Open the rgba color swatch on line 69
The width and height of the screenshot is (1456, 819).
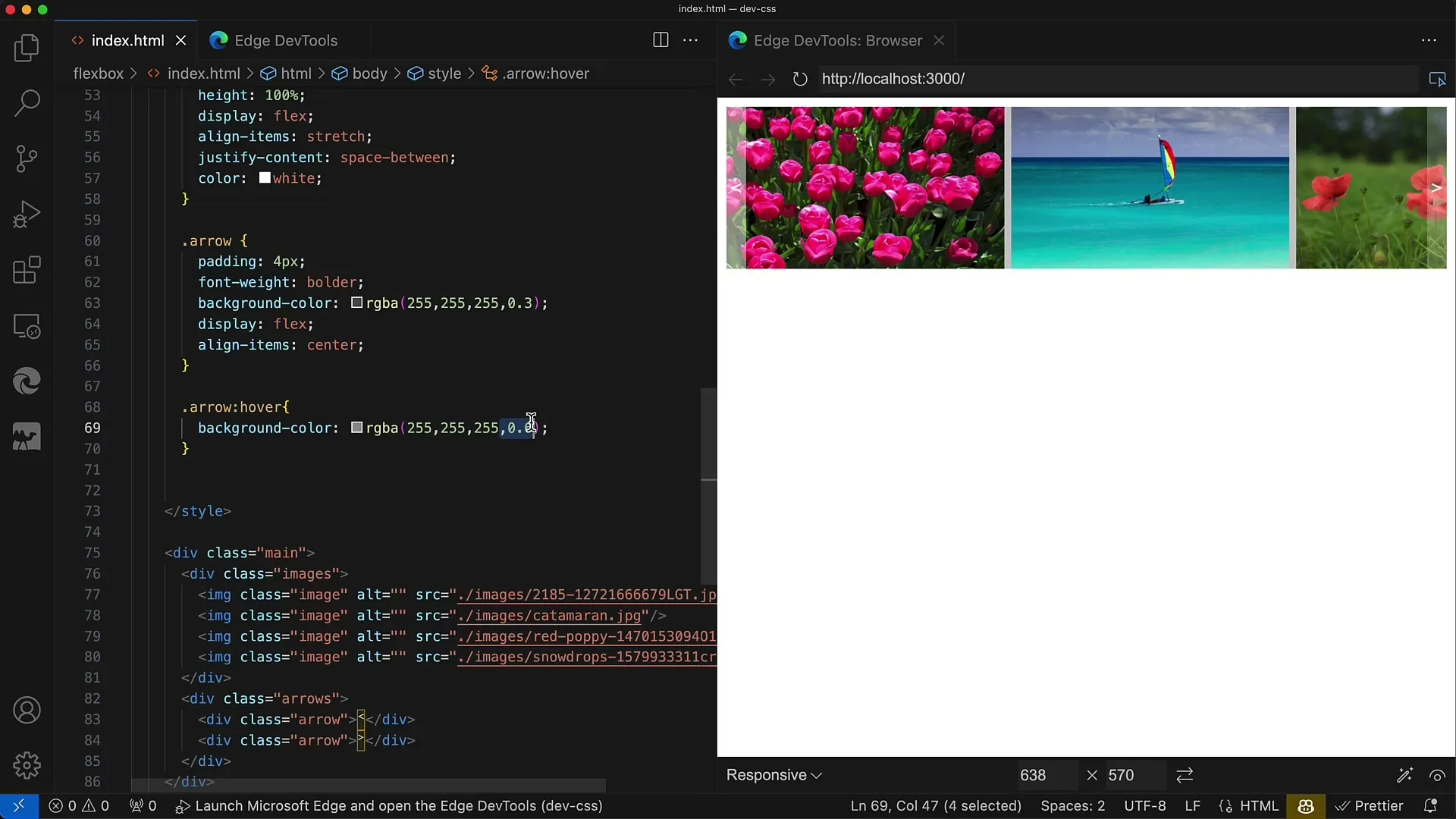tap(356, 428)
